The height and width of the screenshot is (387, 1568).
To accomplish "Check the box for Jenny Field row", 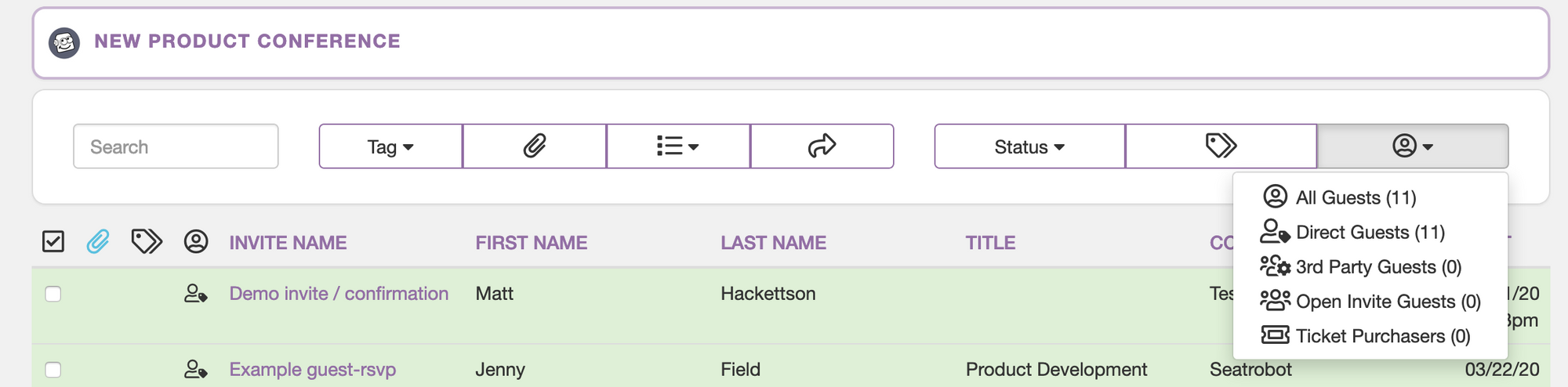I will click(x=53, y=370).
